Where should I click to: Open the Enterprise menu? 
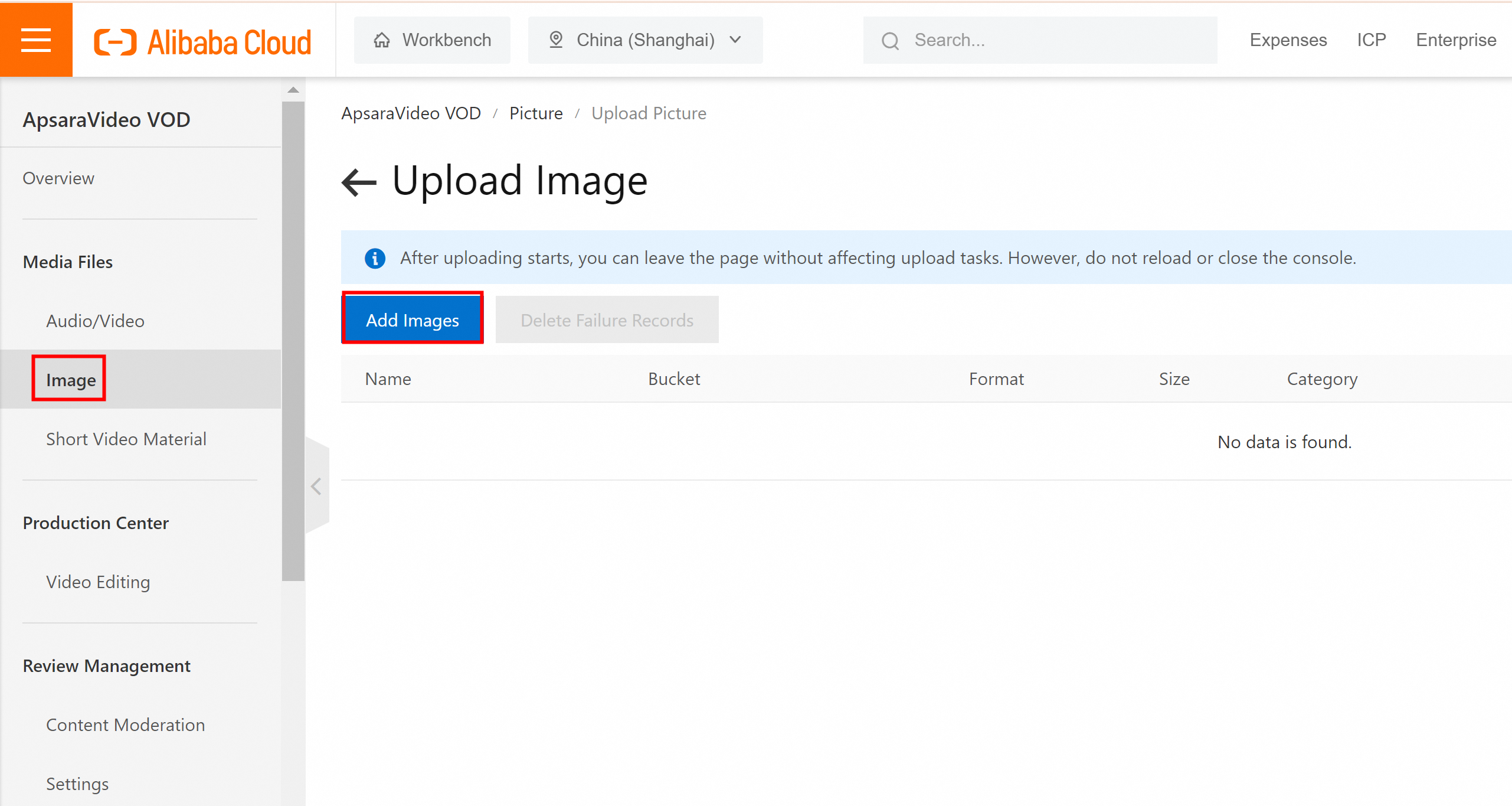coord(1456,40)
